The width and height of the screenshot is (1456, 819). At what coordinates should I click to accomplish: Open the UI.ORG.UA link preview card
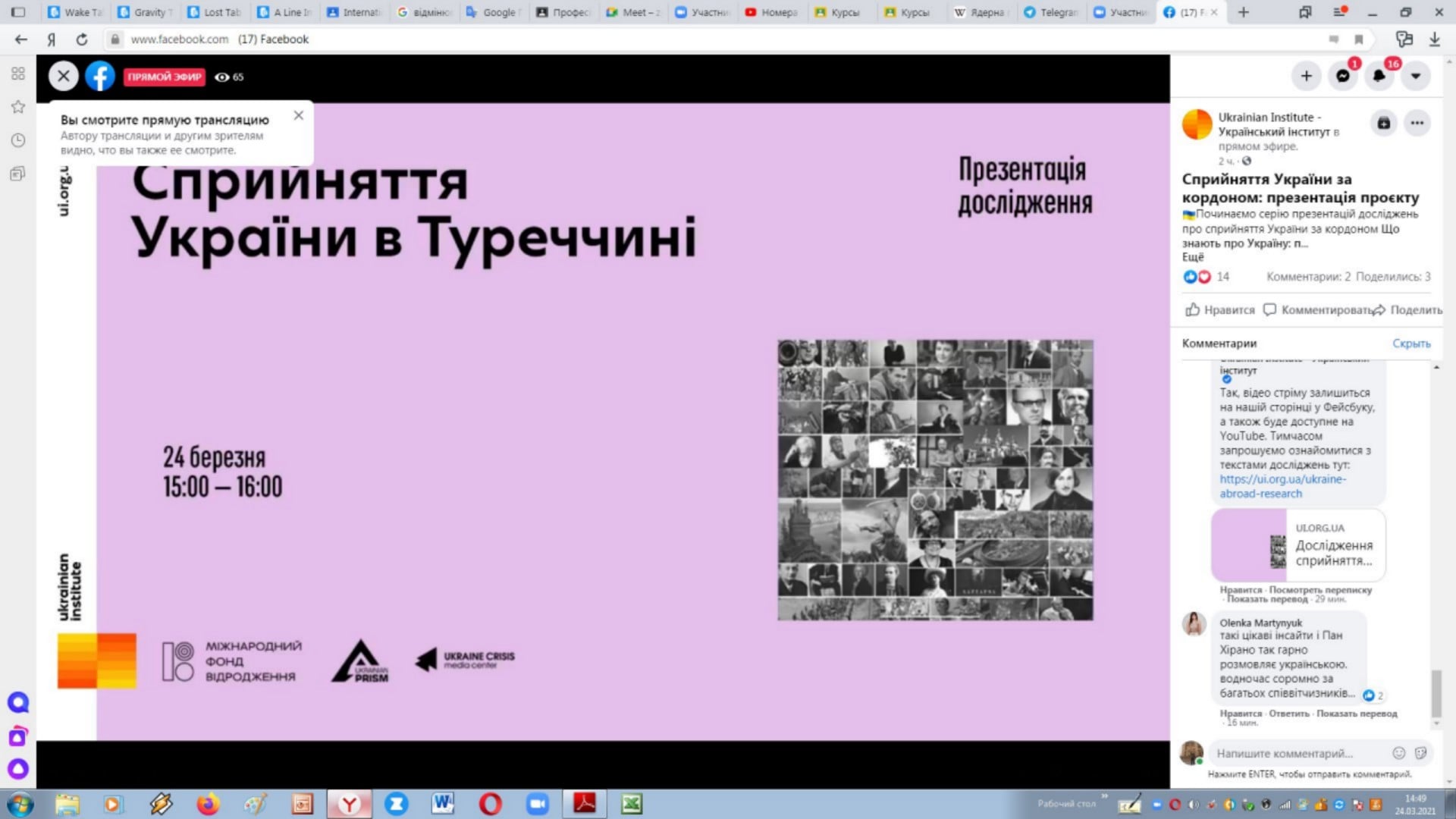pyautogui.click(x=1298, y=544)
